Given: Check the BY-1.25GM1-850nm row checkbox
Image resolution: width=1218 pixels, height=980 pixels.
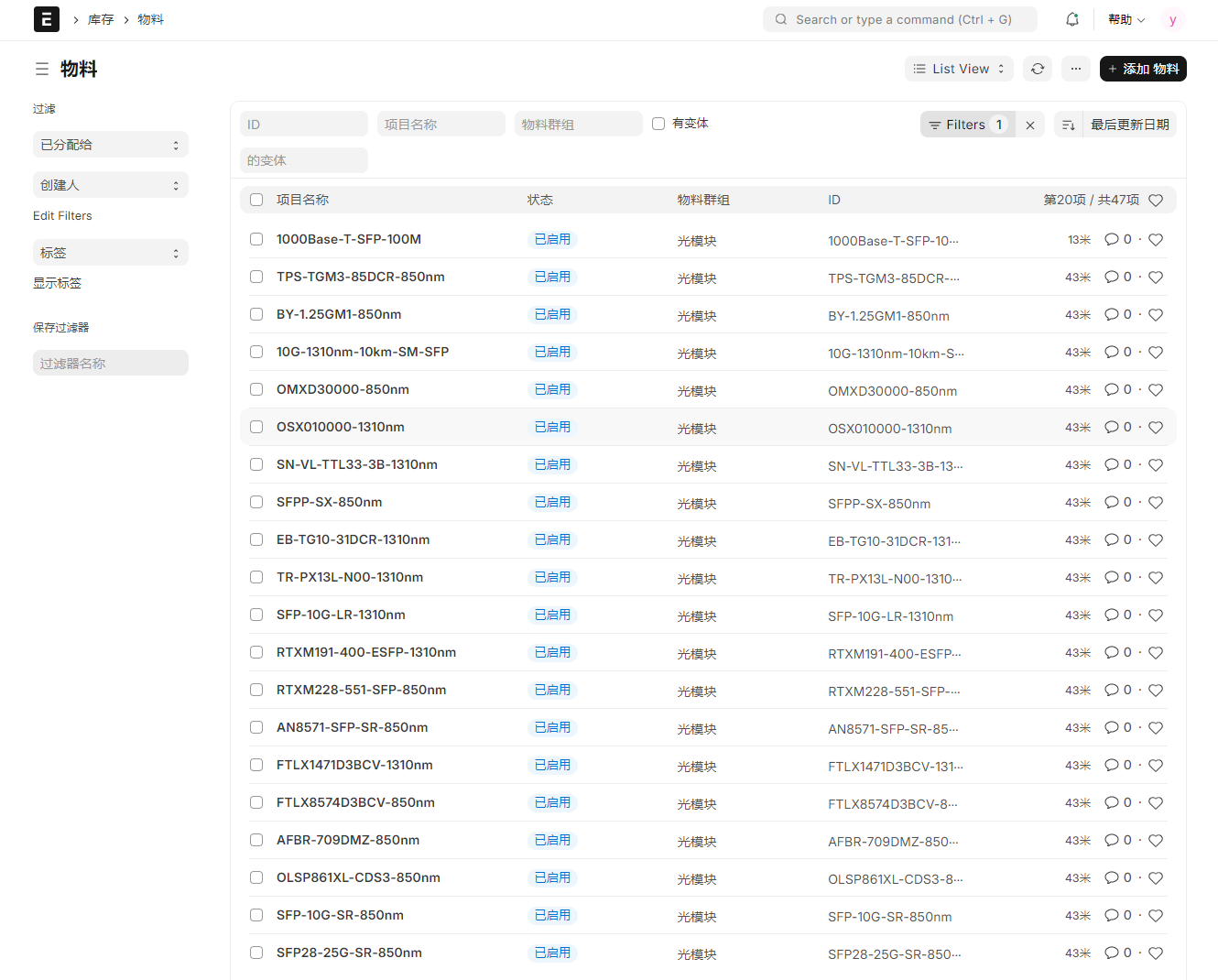Looking at the screenshot, I should pyautogui.click(x=256, y=314).
